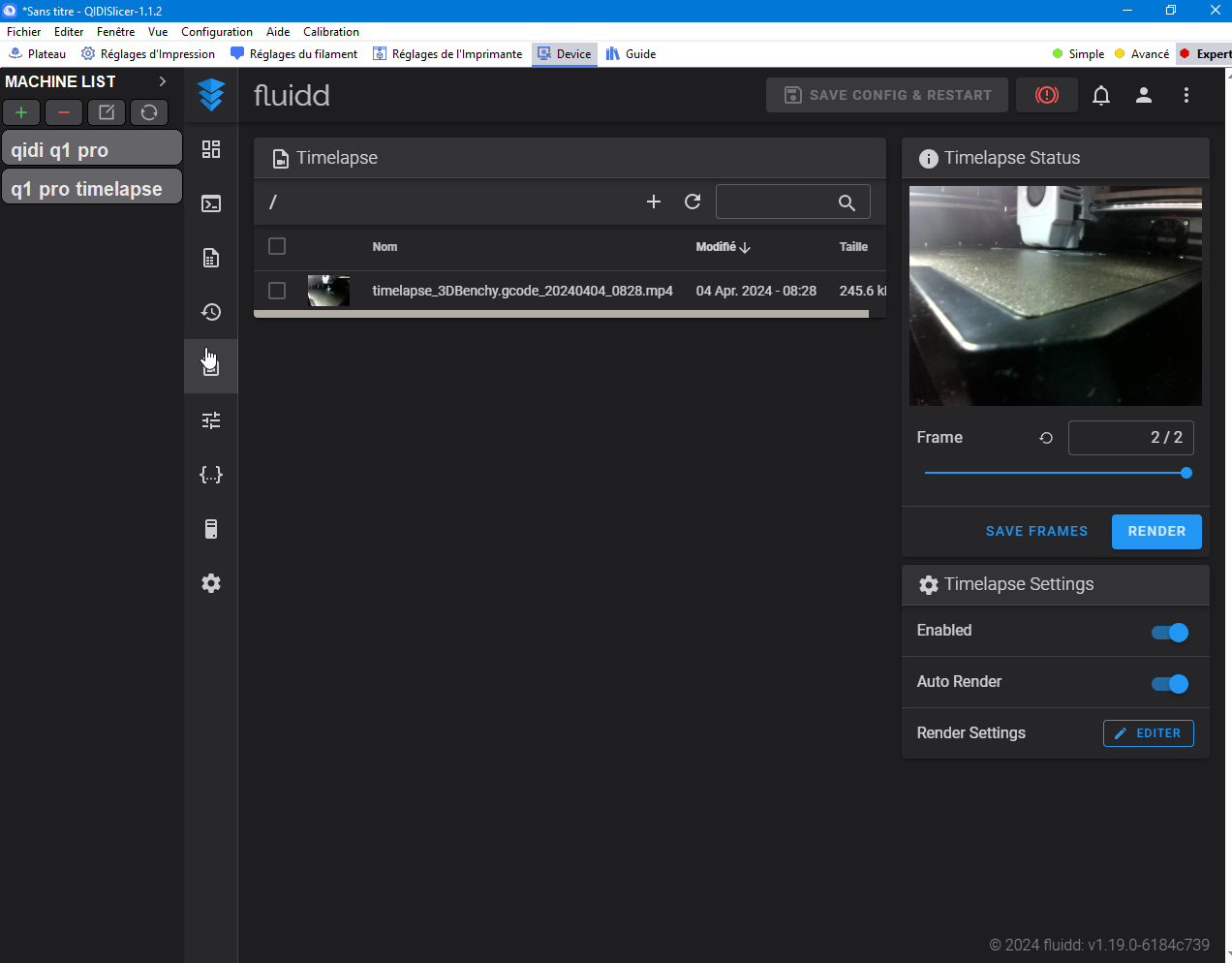Screen dimensions: 1232x963
Task: Select Avancé mode
Action: pyautogui.click(x=1142, y=54)
